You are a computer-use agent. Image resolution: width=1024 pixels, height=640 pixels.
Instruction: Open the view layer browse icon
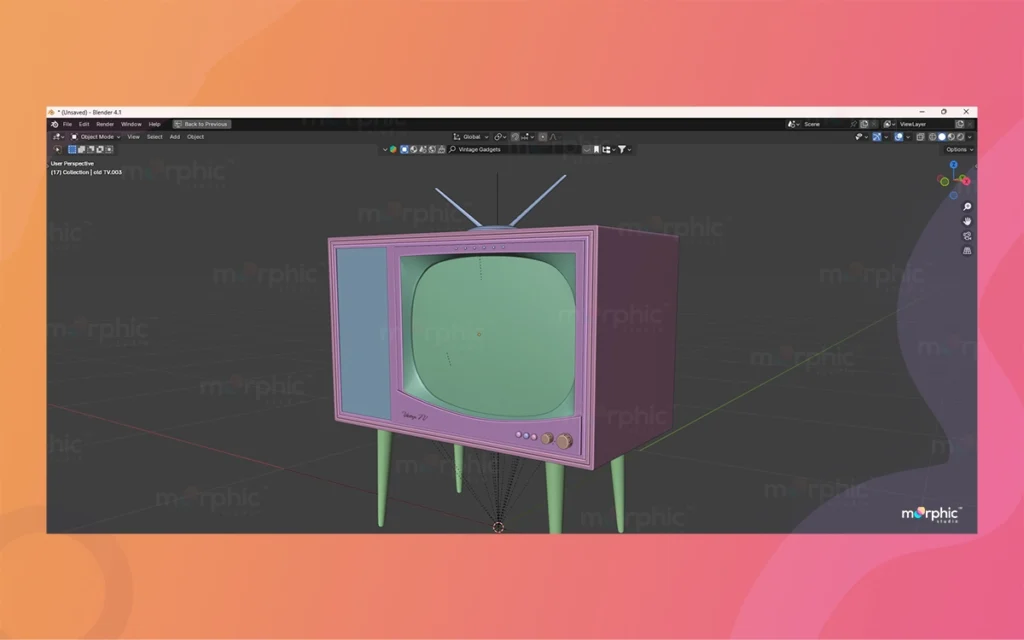point(889,124)
